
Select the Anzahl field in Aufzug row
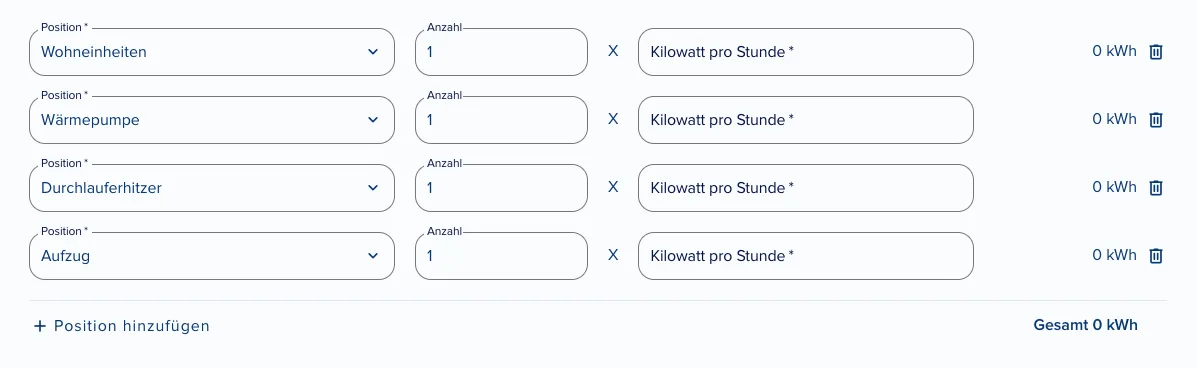coord(502,256)
